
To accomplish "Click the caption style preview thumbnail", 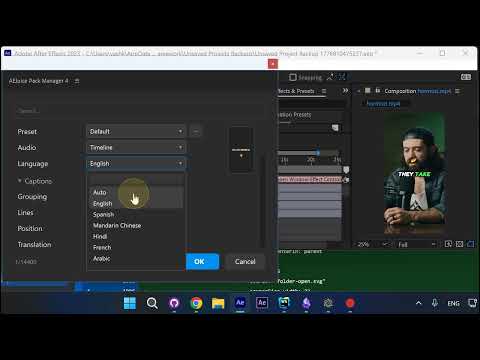I will click(x=241, y=149).
